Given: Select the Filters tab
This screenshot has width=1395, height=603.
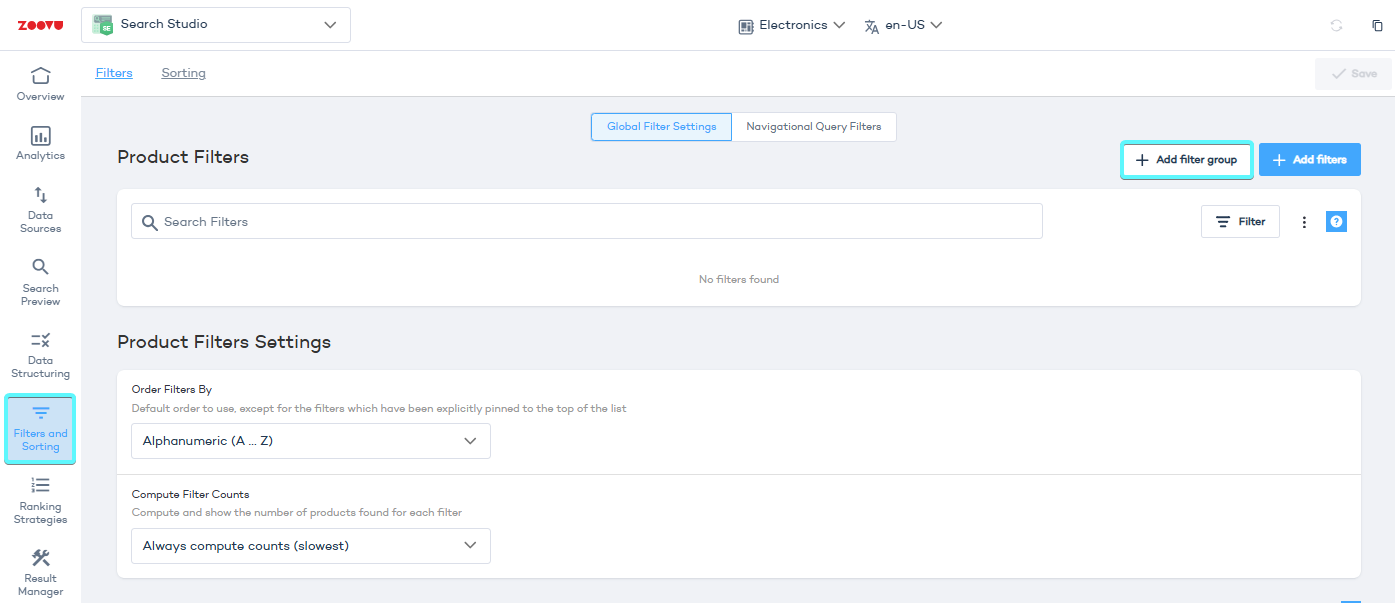Looking at the screenshot, I should click(x=113, y=72).
